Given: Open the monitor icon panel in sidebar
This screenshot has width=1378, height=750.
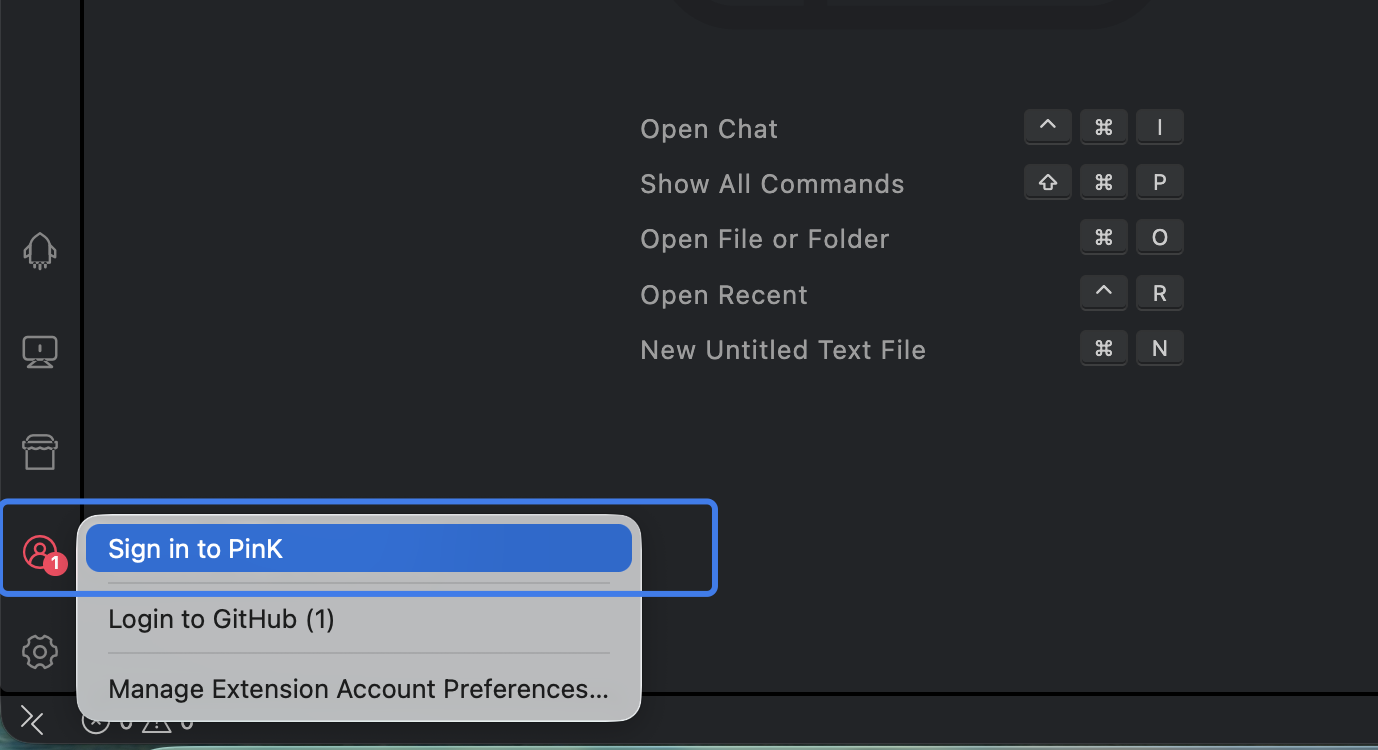Looking at the screenshot, I should (x=40, y=351).
